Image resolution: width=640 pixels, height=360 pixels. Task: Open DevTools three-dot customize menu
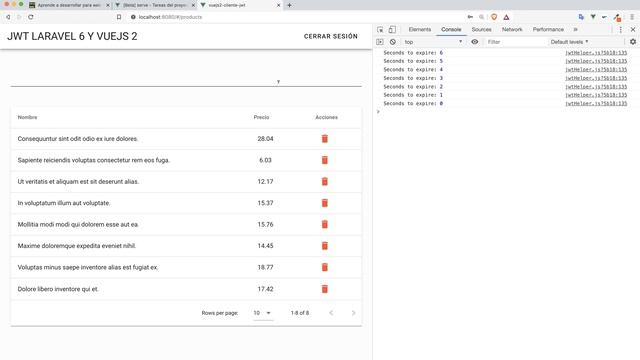coord(620,30)
